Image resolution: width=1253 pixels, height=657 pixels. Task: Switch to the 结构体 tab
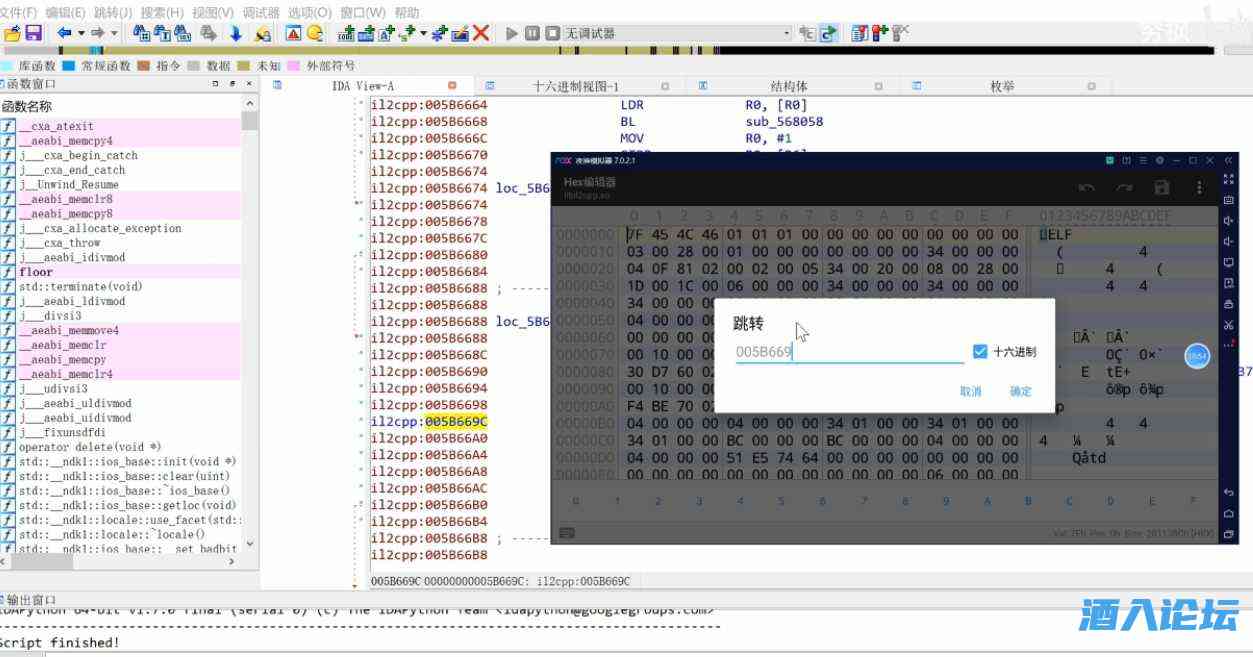click(x=788, y=86)
